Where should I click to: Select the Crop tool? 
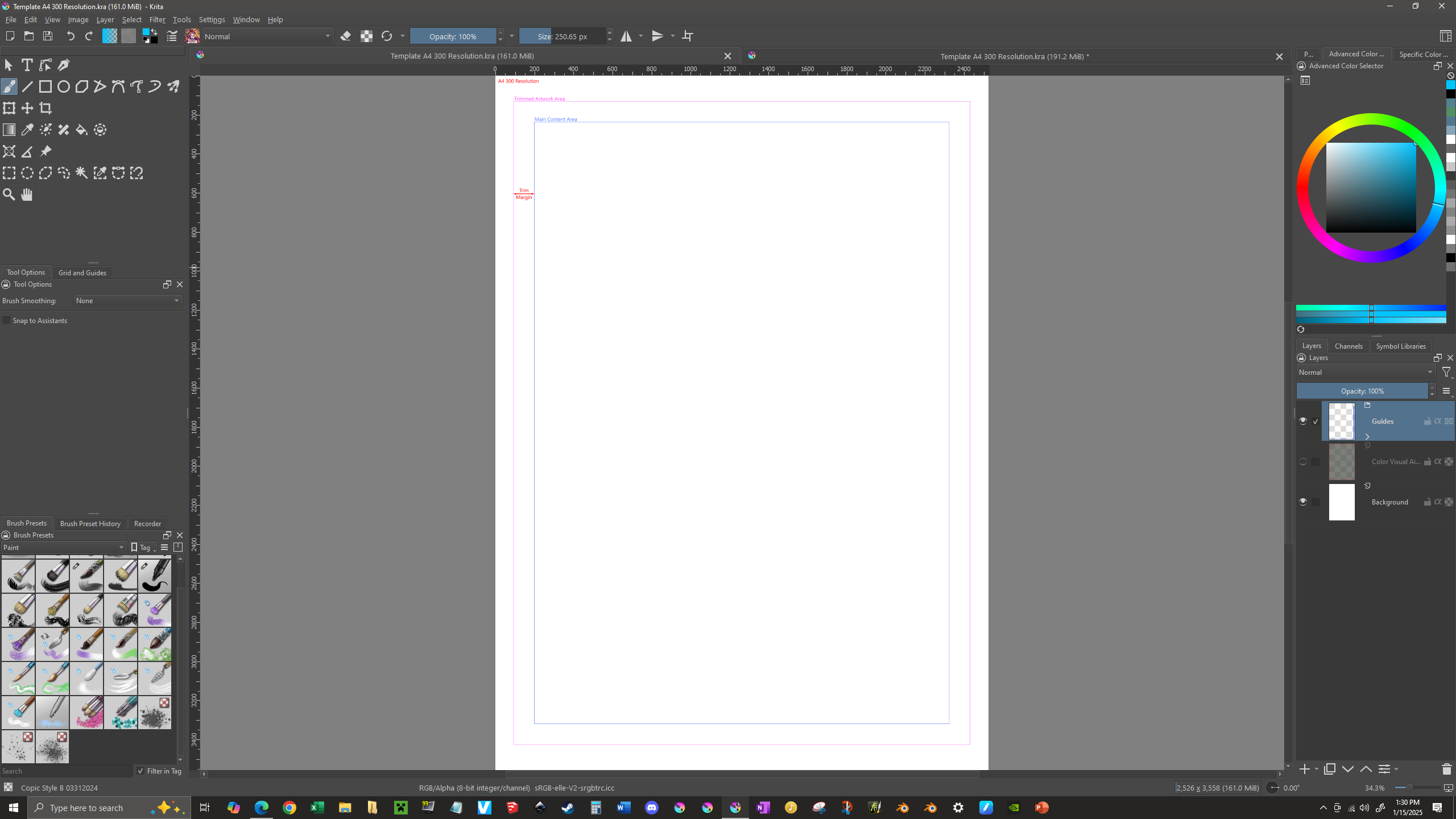pyautogui.click(x=45, y=108)
